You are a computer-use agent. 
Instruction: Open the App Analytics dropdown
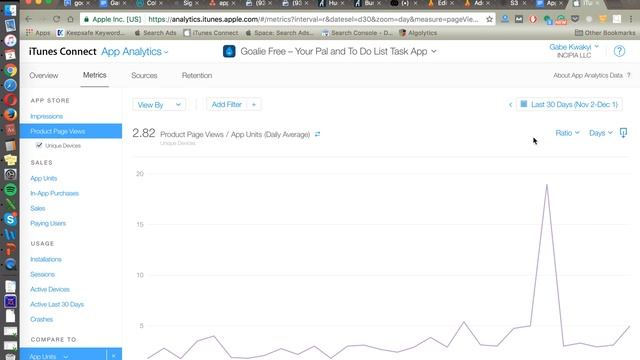[135, 52]
